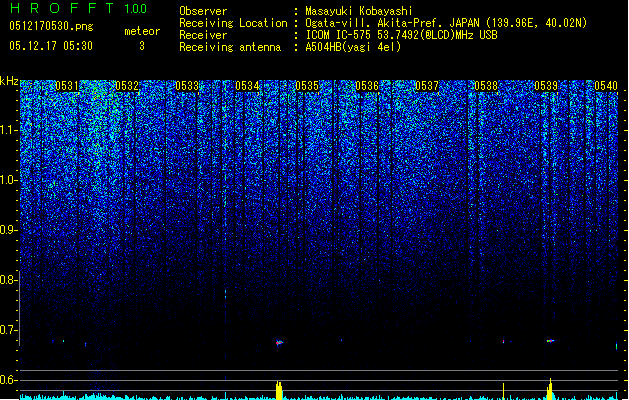
Task: Click the 0536 time marker
Action: [x=367, y=86]
